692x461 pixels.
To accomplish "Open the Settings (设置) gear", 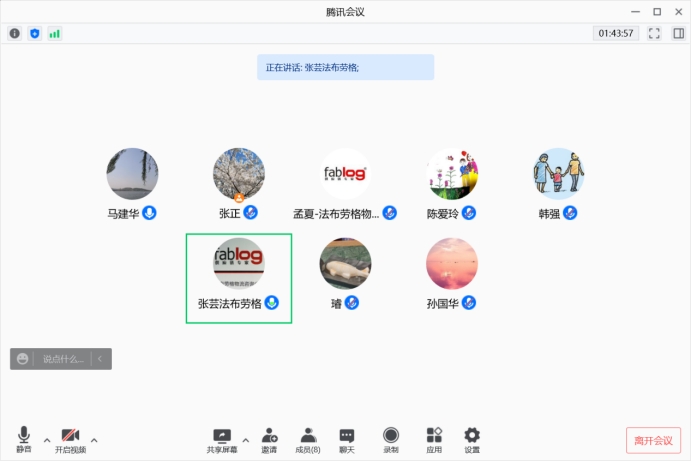I will pos(472,439).
